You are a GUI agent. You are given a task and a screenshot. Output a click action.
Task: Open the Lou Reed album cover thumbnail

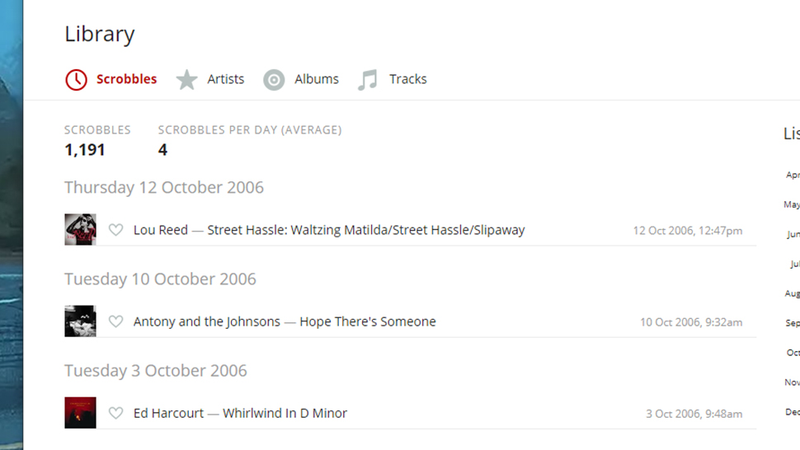80,230
